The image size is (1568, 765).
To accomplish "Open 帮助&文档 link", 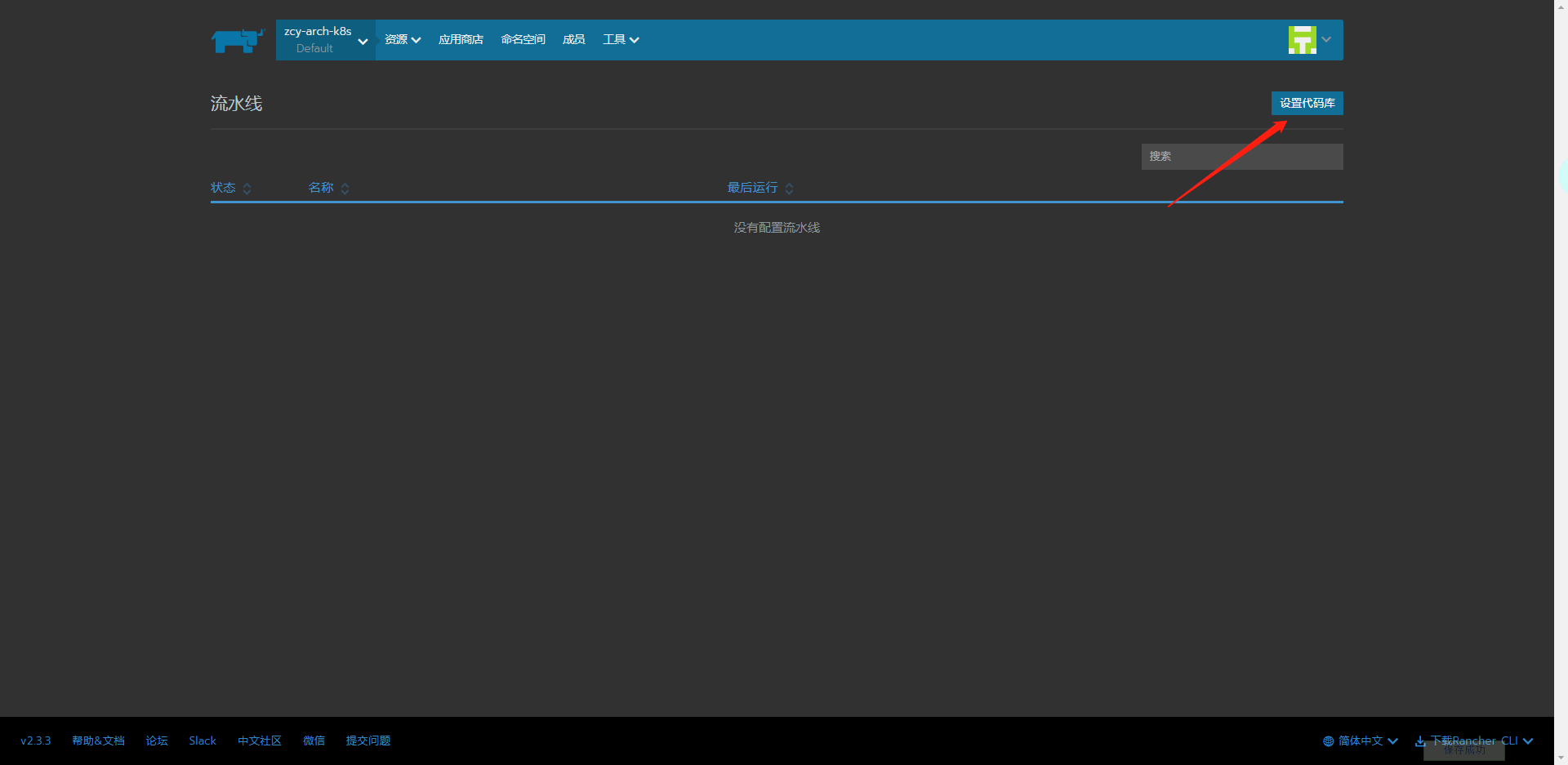I will tap(98, 741).
